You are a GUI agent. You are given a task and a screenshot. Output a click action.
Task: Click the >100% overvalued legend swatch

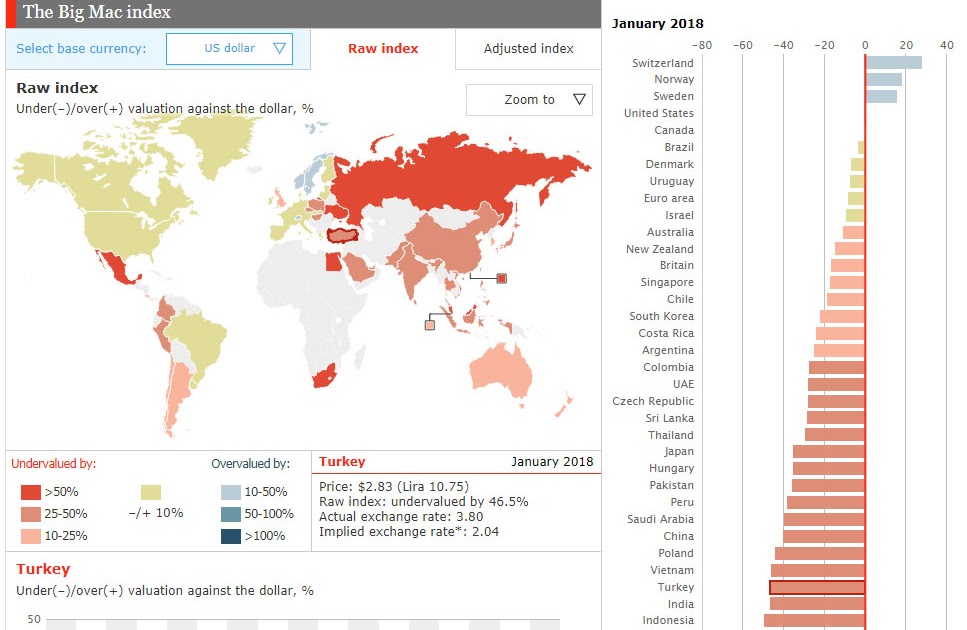point(231,536)
